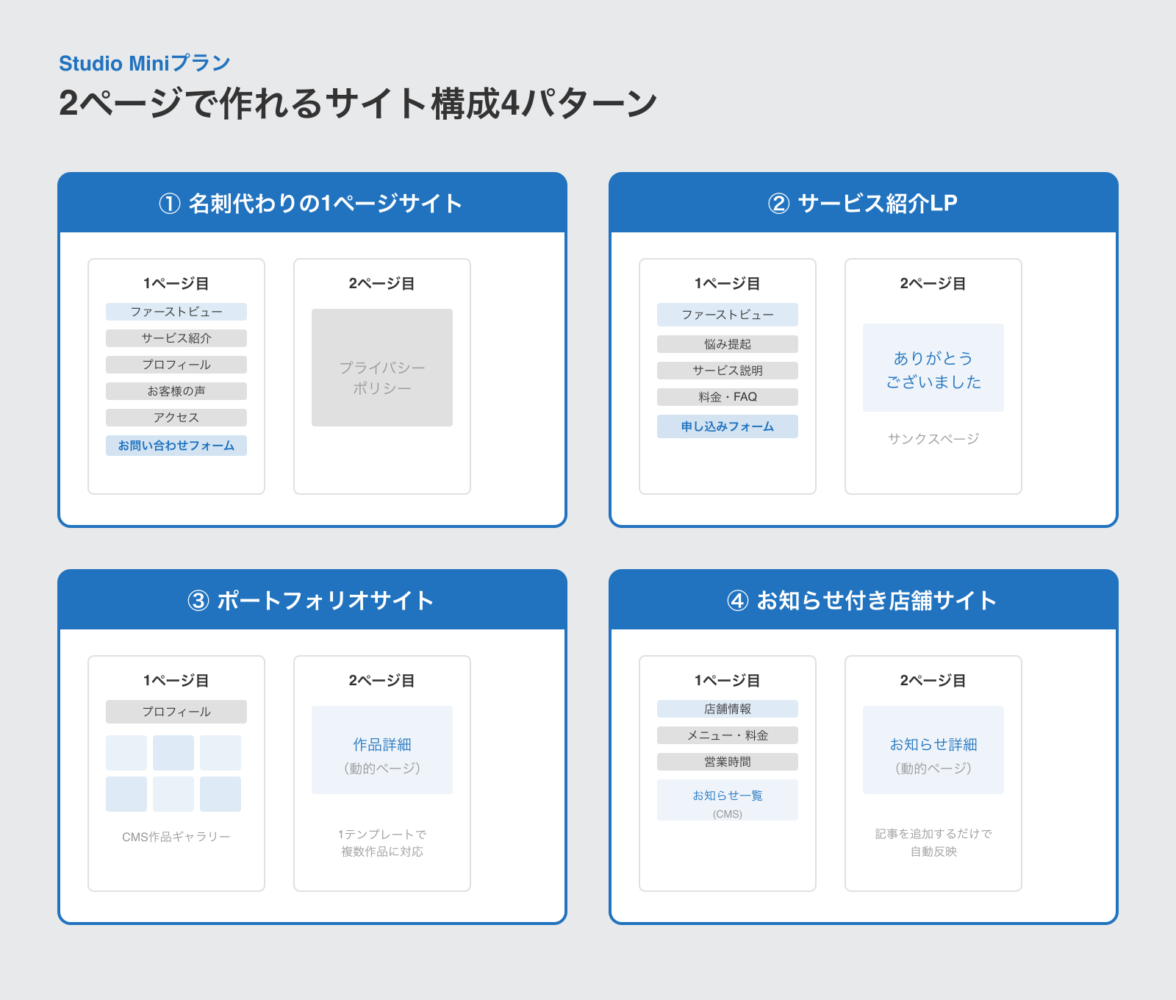This screenshot has height=1000, width=1176.
Task: Select the 申し込みフォーム block
Action: (727, 426)
